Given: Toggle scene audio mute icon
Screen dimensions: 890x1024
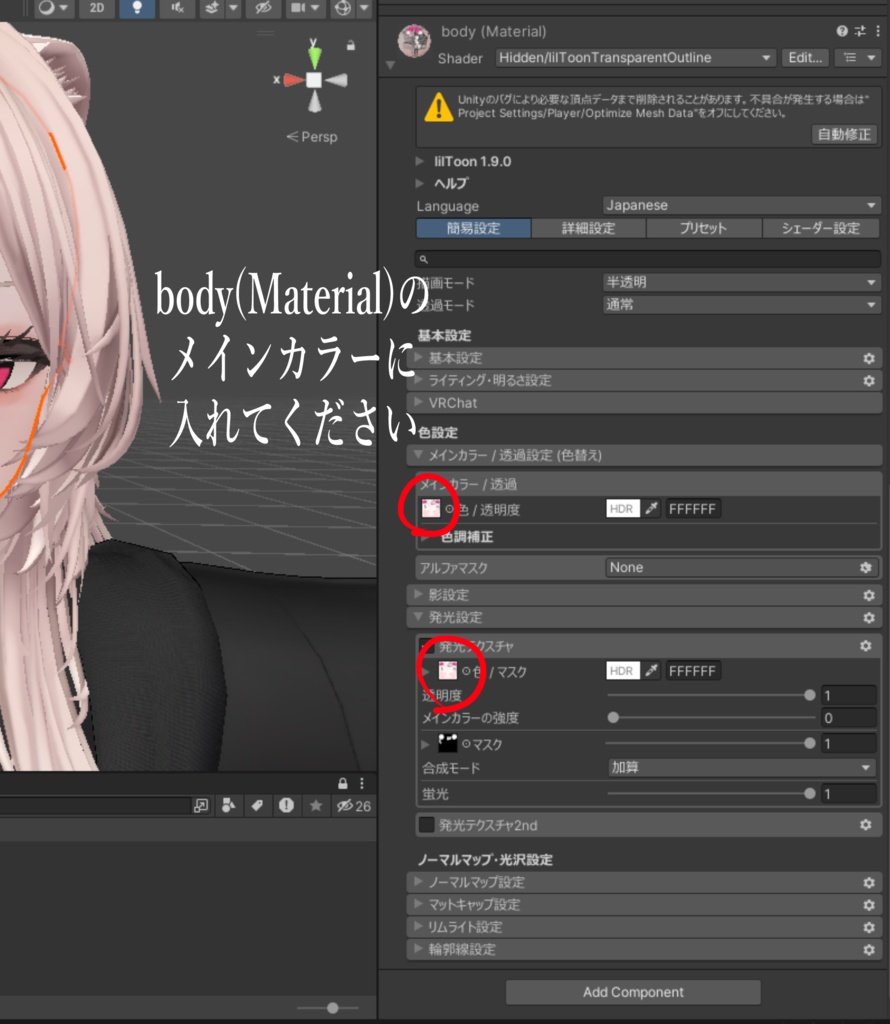Looking at the screenshot, I should (177, 9).
